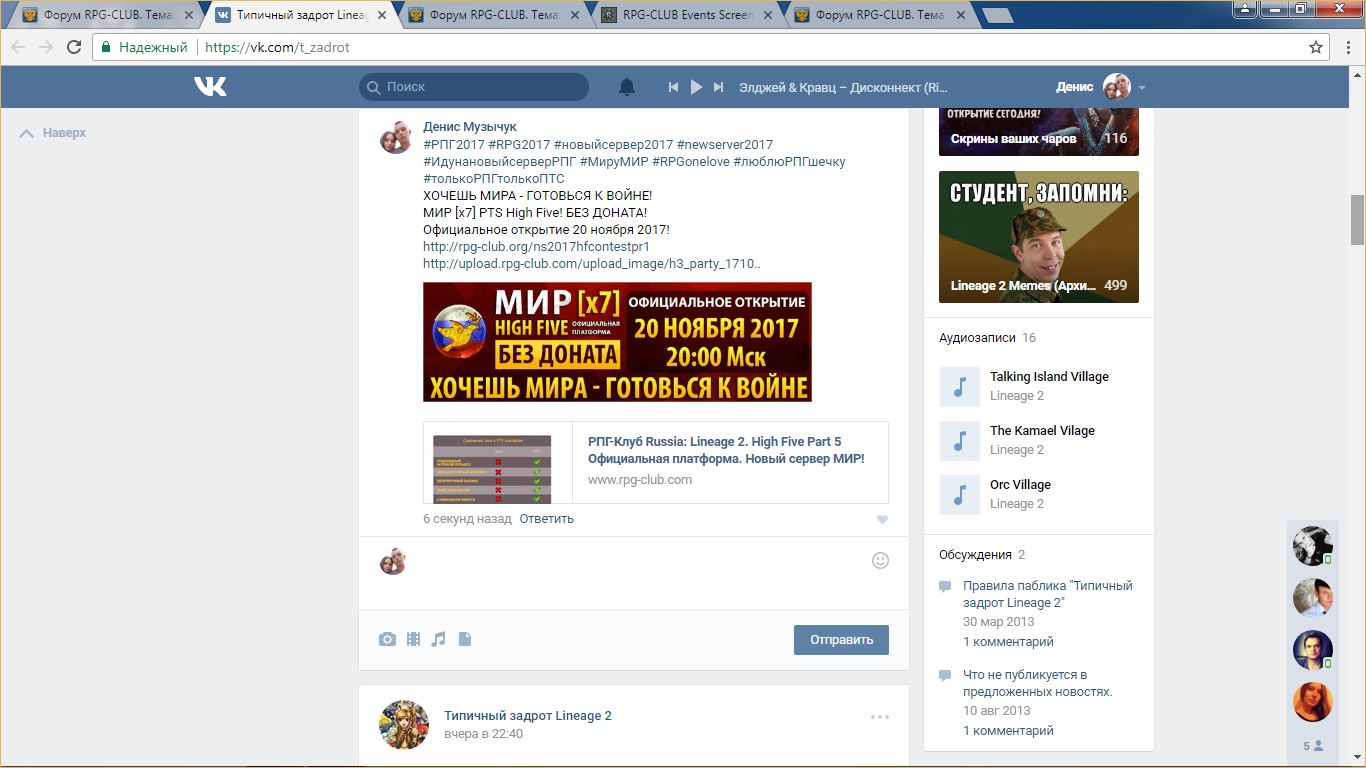Skip to previous track in header player
Image resolution: width=1366 pixels, height=768 pixels.
click(x=674, y=87)
